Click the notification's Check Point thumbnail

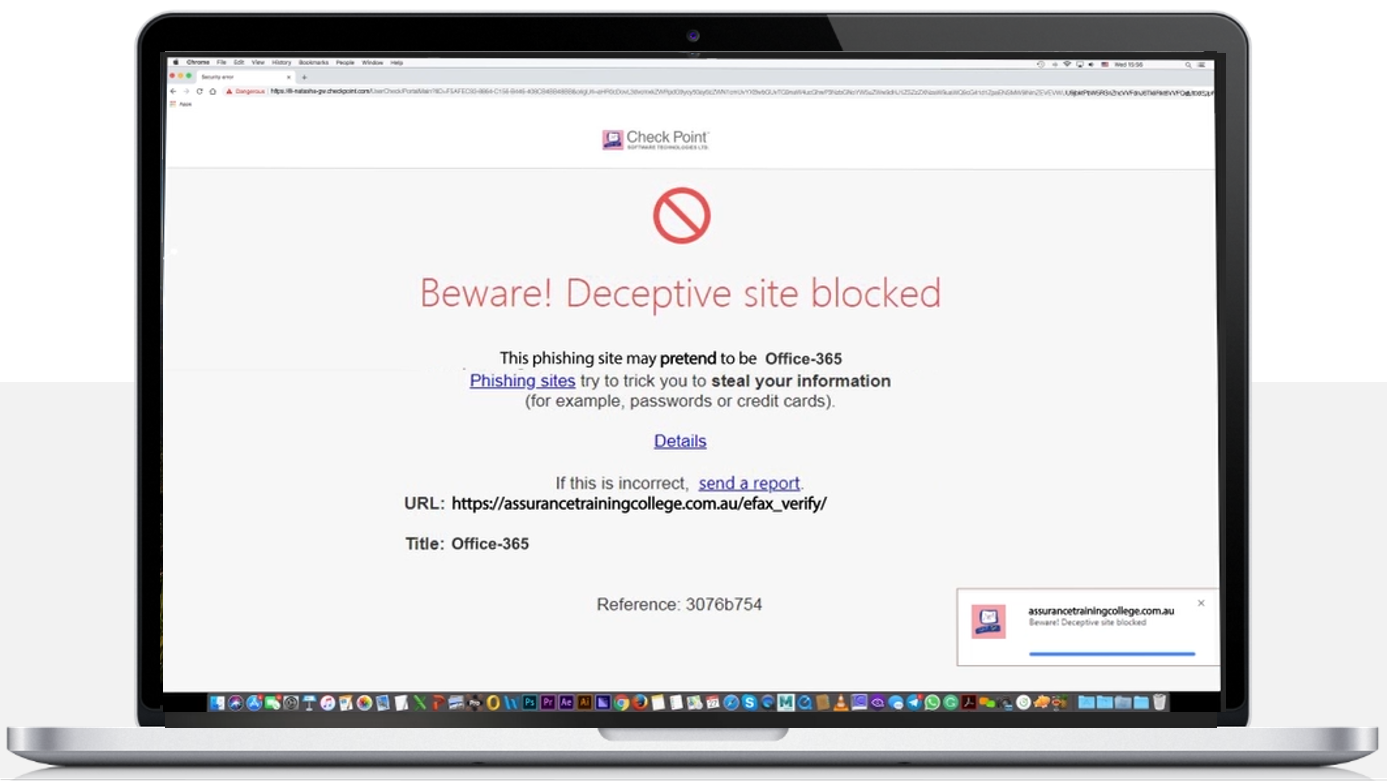click(x=988, y=621)
